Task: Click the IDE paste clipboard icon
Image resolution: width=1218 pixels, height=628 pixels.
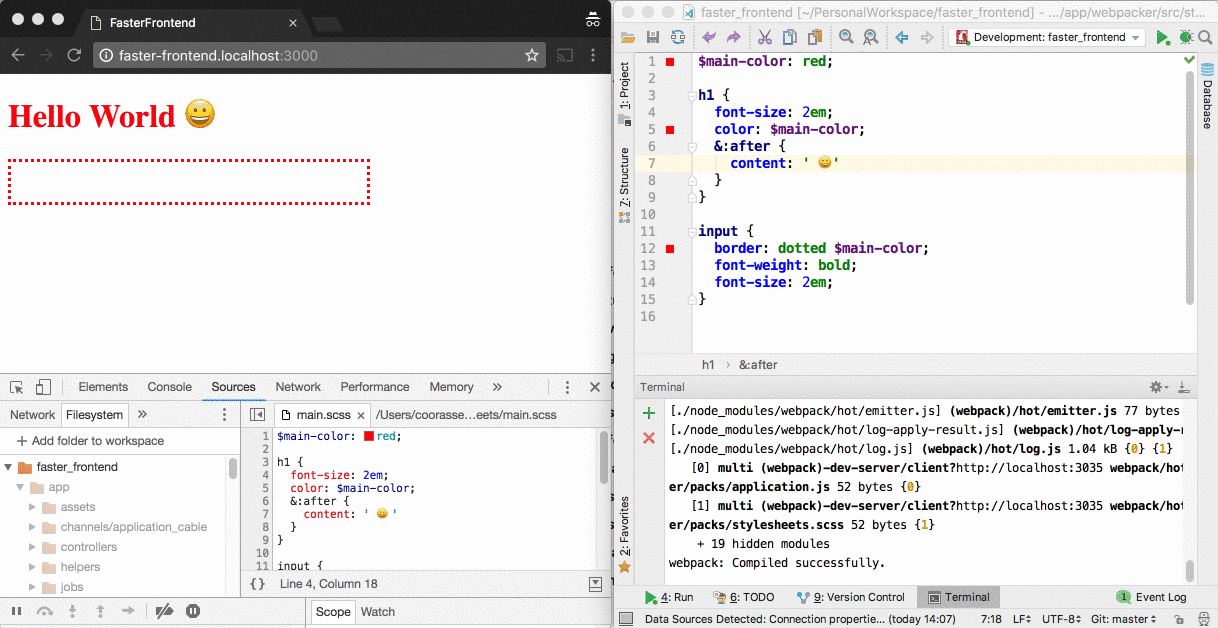Action: click(x=815, y=37)
